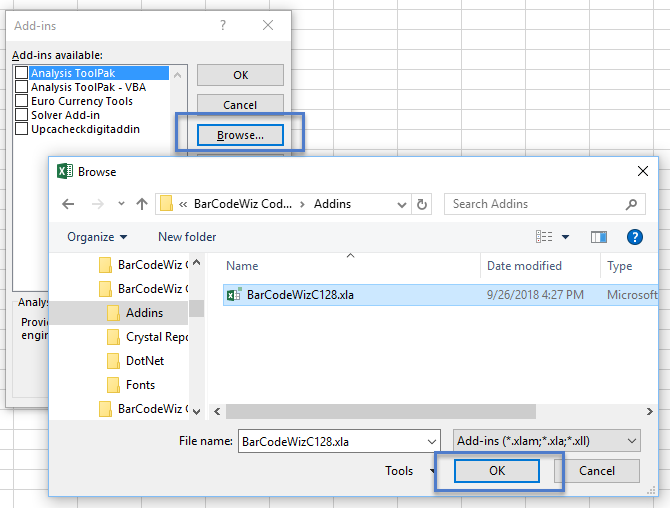
Task: Open the Organize menu
Action: [x=97, y=237]
